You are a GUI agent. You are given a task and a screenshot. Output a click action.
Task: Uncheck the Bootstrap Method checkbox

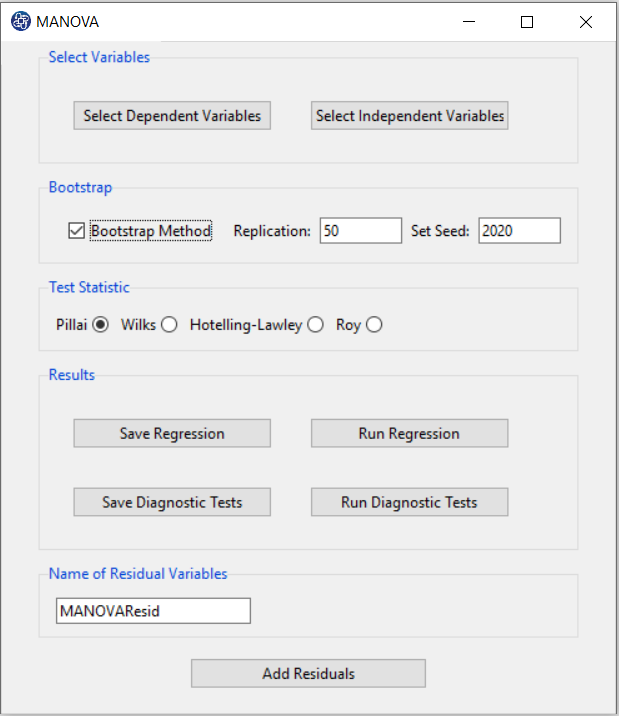76,231
